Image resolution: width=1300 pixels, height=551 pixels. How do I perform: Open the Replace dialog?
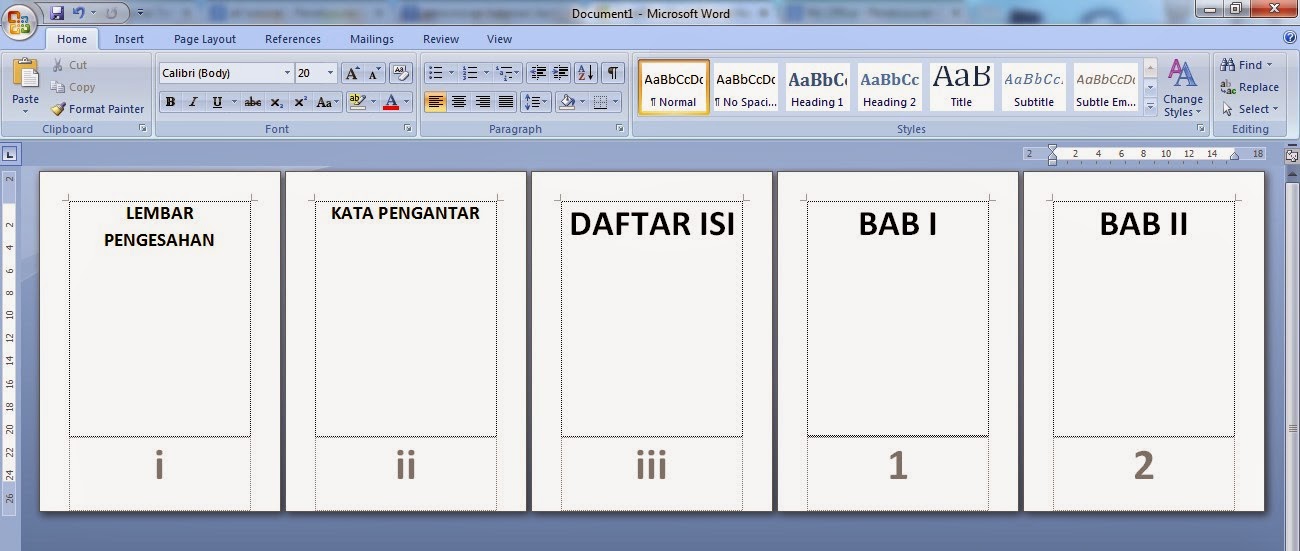pos(1250,87)
